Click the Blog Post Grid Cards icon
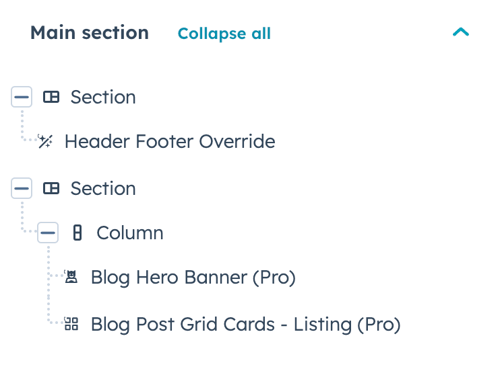Image resolution: width=500 pixels, height=371 pixels. [71, 324]
